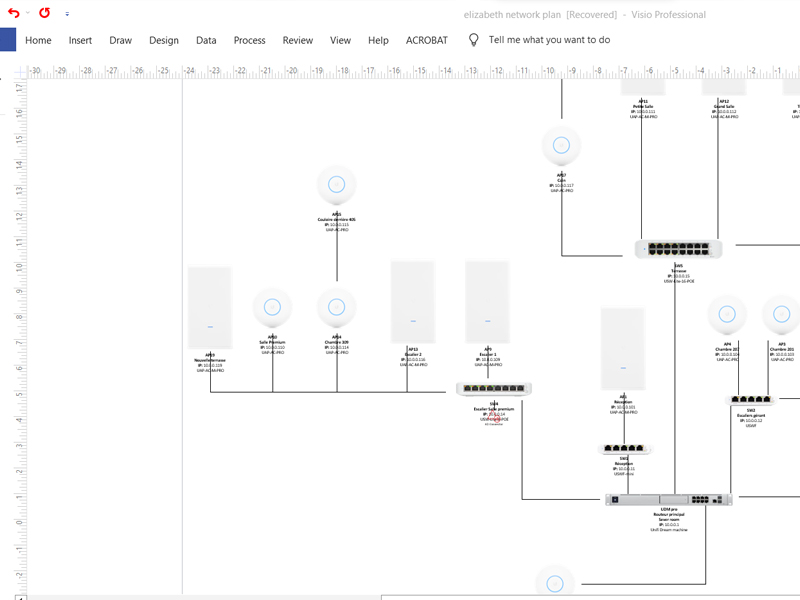
Task: Select the AP10 Salle Premium access point
Action: tap(272, 308)
